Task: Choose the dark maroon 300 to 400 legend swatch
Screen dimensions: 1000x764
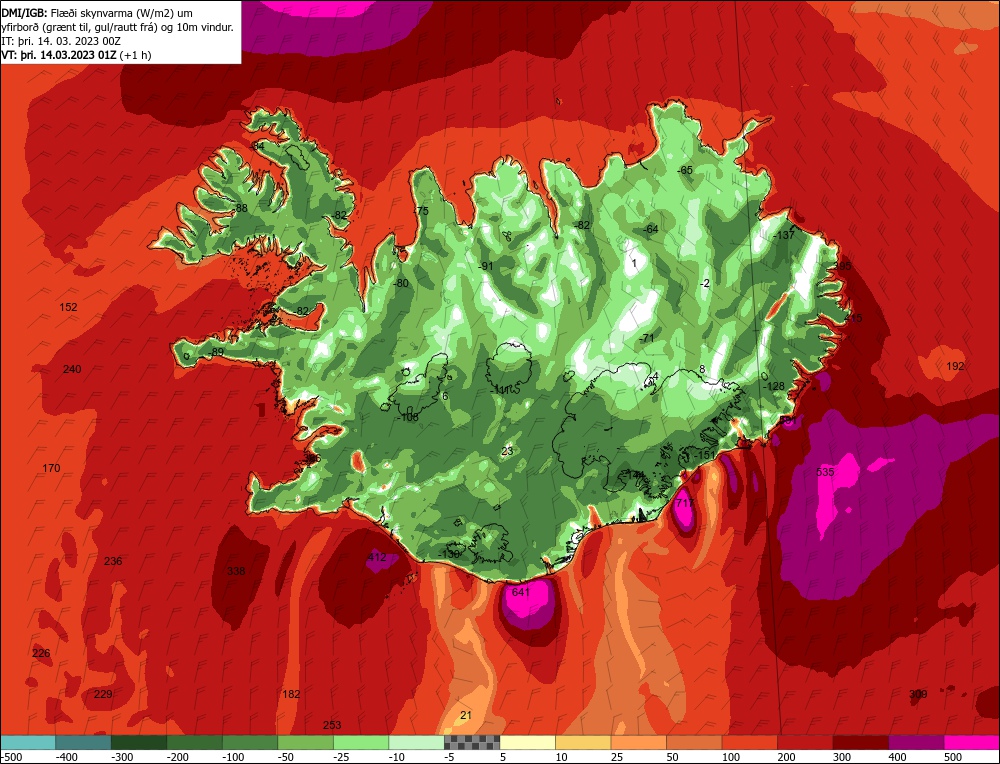Action: (861, 742)
